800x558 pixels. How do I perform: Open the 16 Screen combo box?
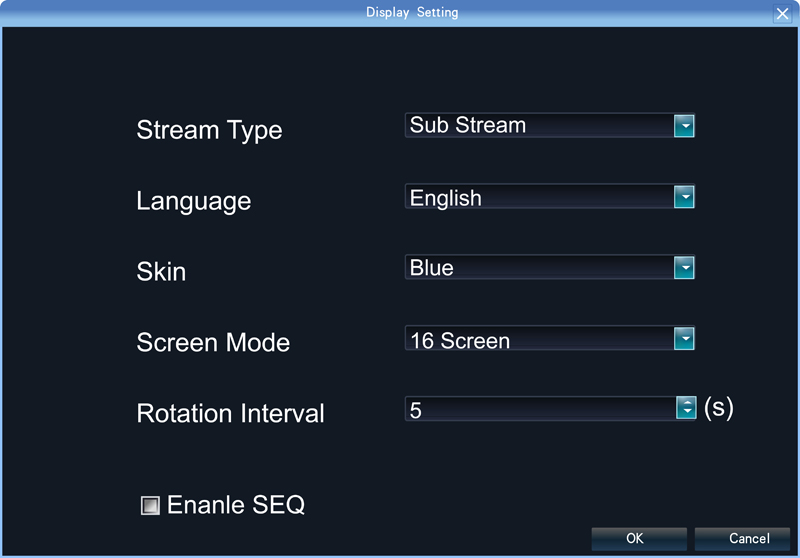click(x=538, y=340)
